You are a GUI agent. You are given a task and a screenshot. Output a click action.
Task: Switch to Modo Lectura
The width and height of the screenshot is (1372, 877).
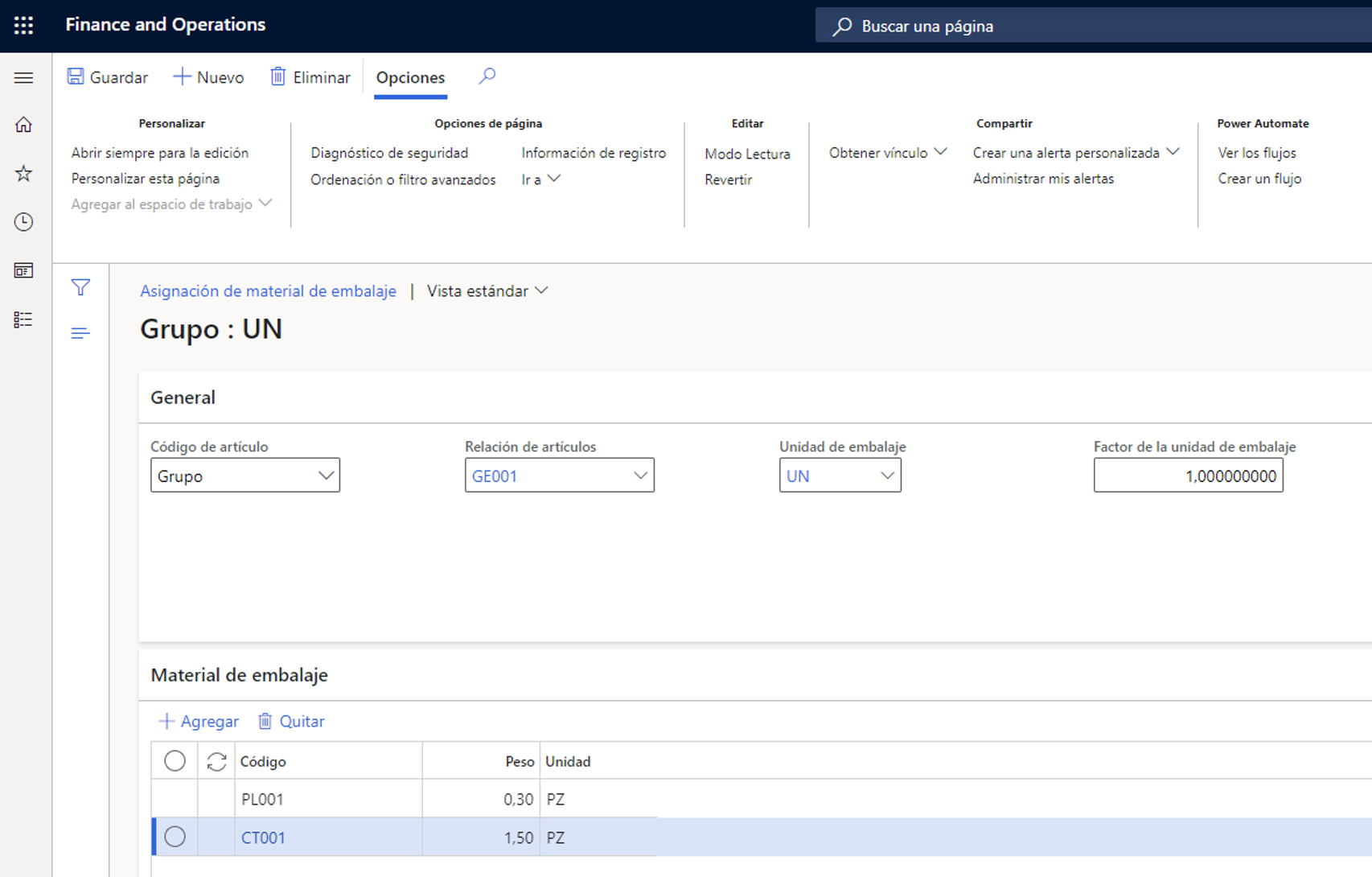point(747,153)
